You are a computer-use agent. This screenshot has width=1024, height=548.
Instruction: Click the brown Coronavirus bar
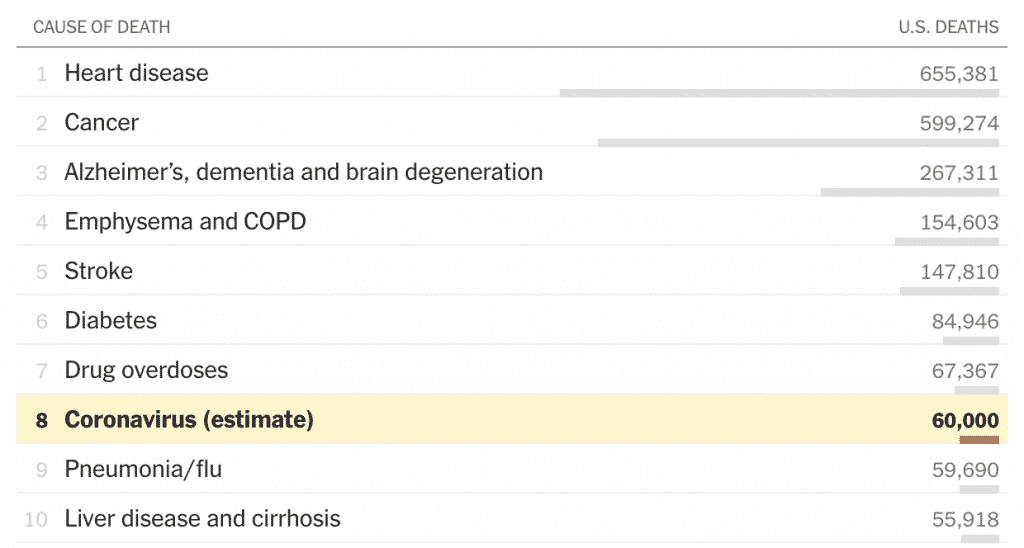click(x=979, y=440)
